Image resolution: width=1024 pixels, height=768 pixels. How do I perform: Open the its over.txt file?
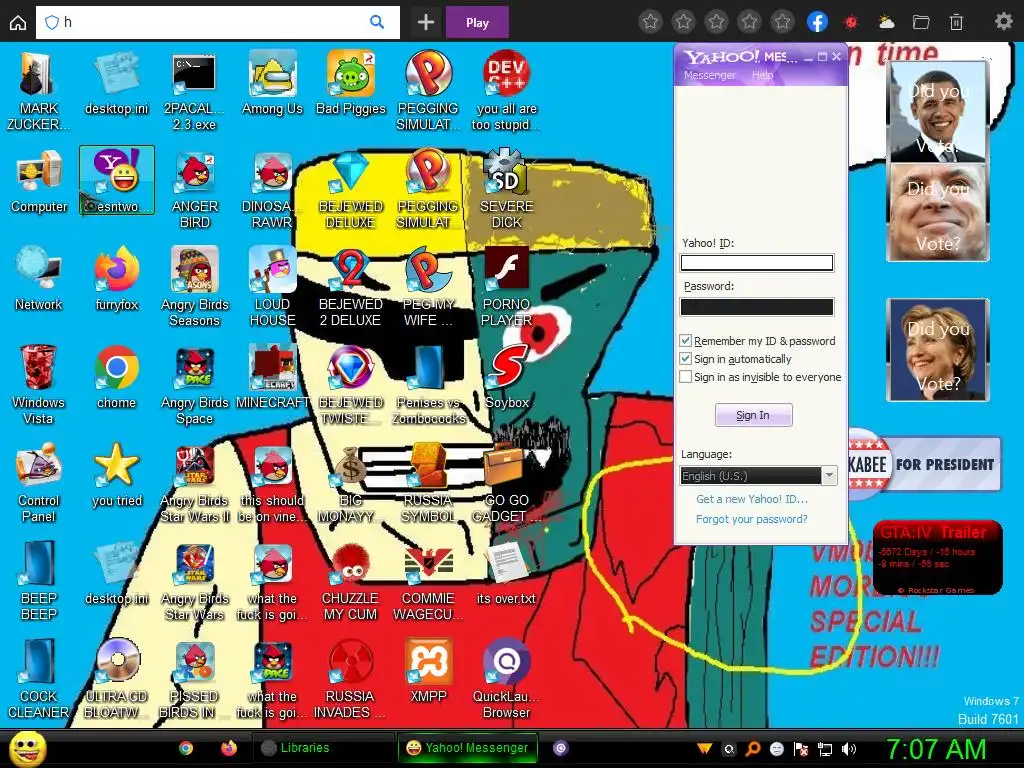coord(507,573)
